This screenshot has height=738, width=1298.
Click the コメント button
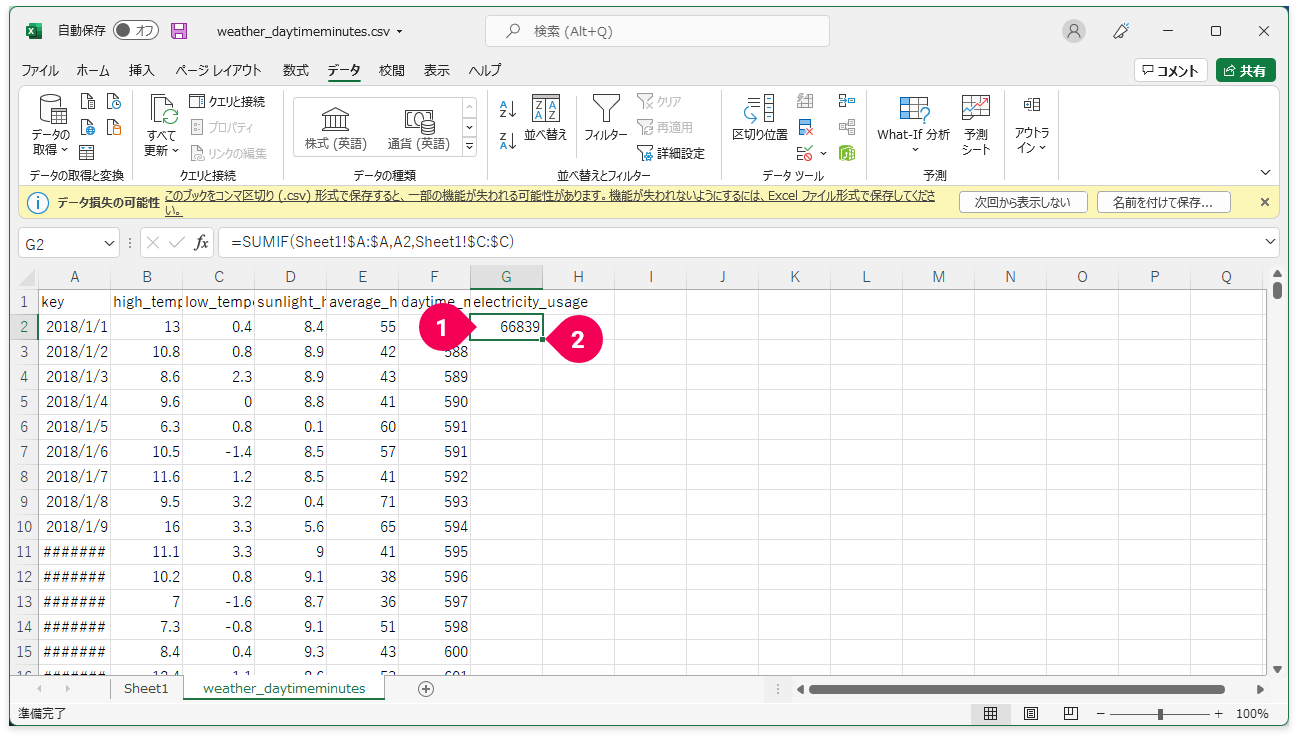tap(1170, 70)
